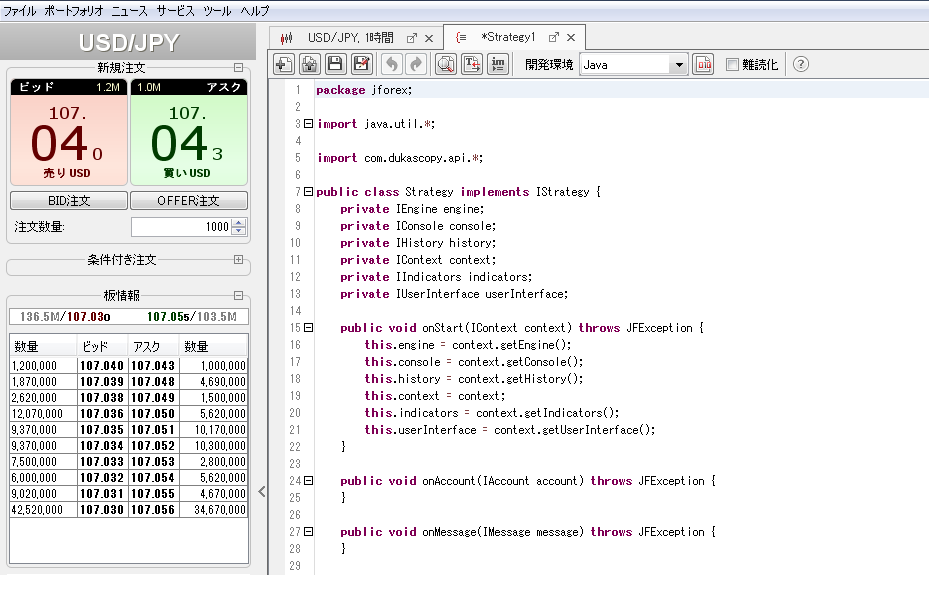Open the find/search tool

(x=446, y=64)
